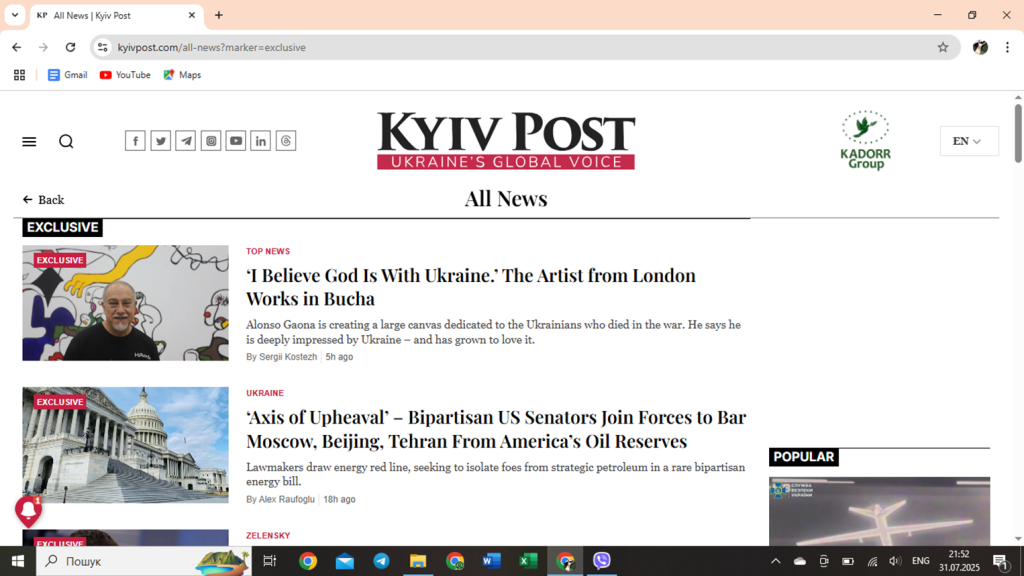The width and height of the screenshot is (1024, 576).
Task: Open the OneDrive cloud tray icon
Action: (x=800, y=561)
